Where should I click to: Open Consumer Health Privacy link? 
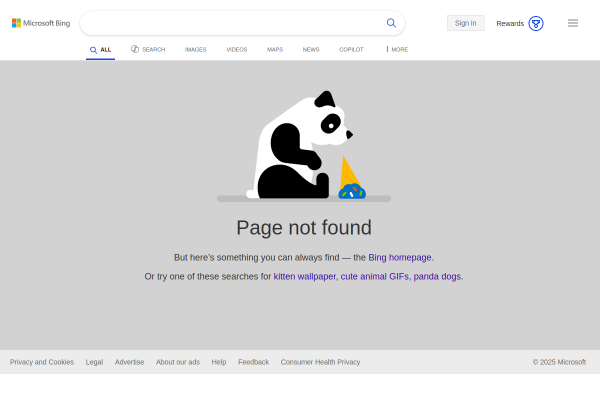click(320, 362)
